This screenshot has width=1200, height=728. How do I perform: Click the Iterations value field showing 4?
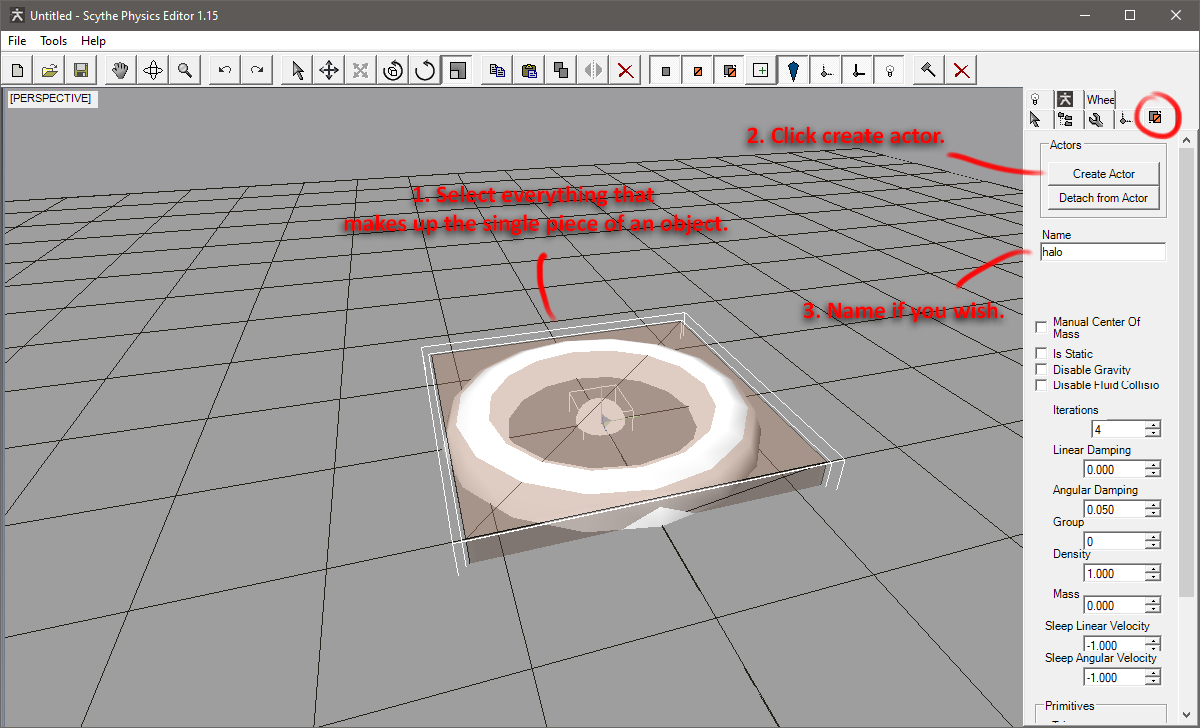pos(1118,429)
